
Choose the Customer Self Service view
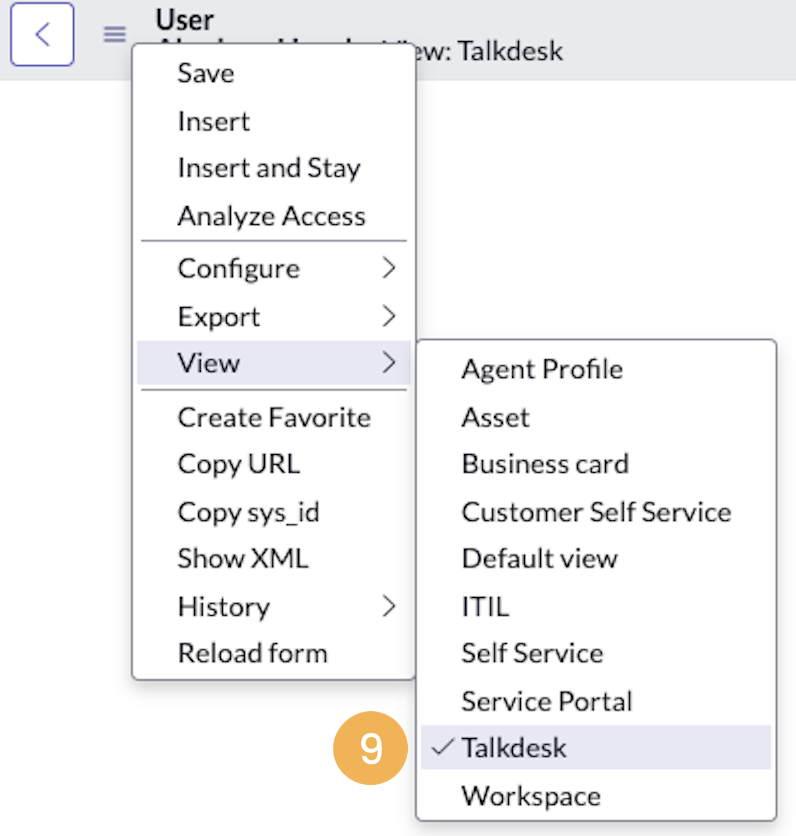(x=596, y=512)
